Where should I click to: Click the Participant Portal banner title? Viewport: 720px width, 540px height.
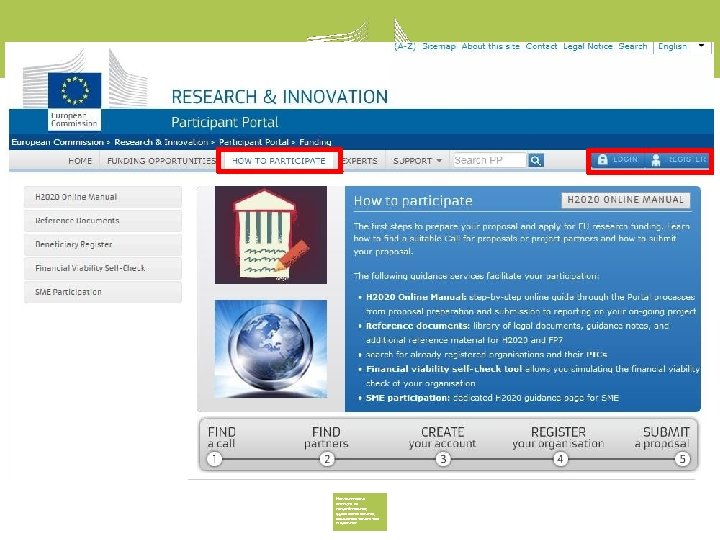tap(225, 122)
